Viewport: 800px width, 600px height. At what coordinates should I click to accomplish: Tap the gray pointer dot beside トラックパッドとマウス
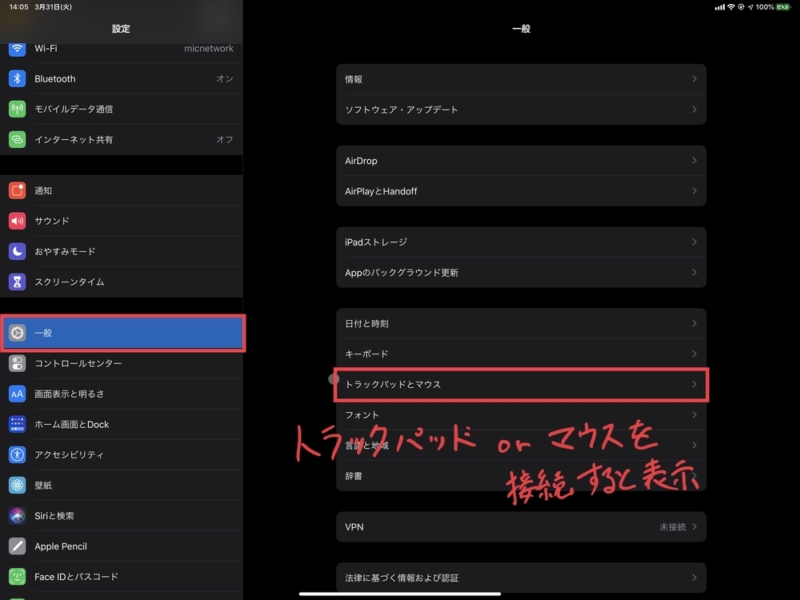[x=334, y=379]
